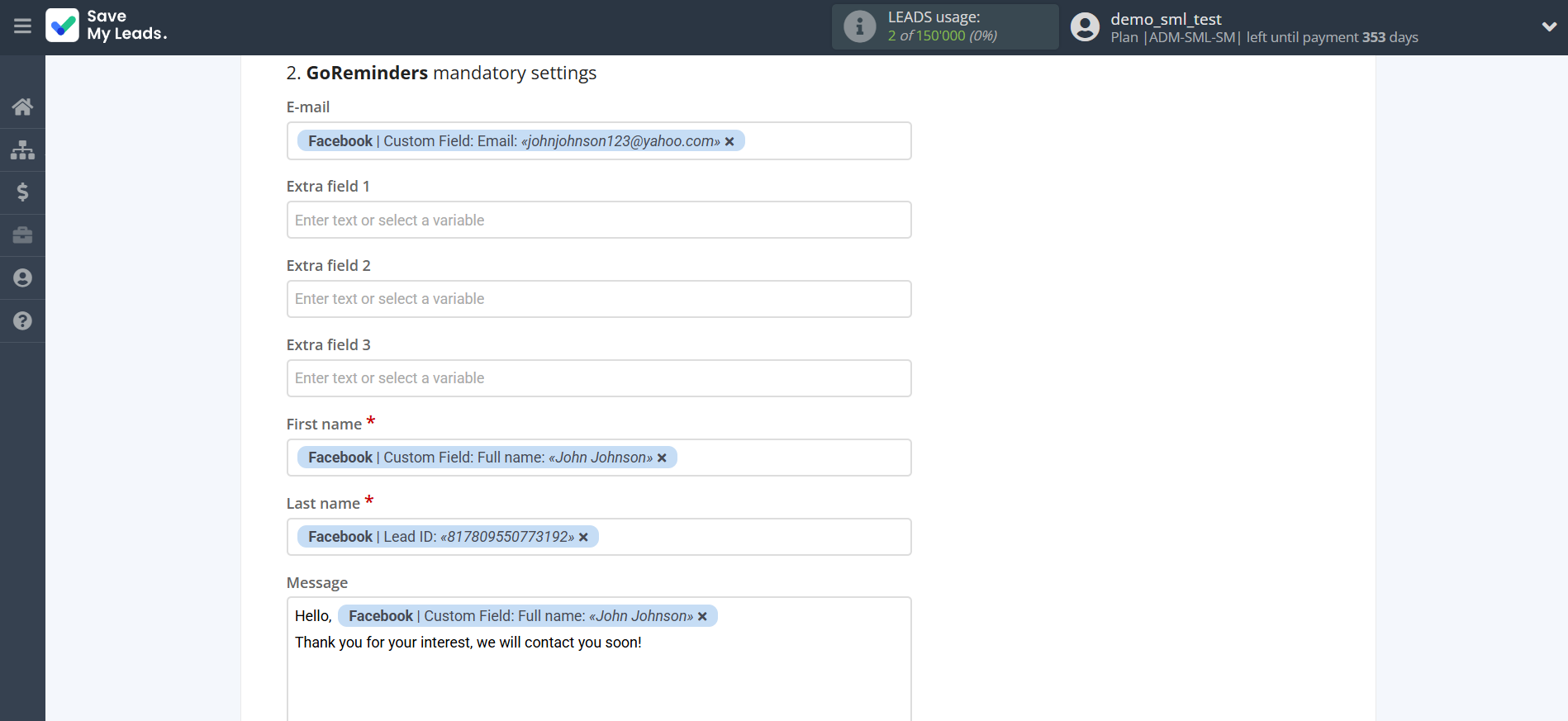Viewport: 1568px width, 721px height.
Task: Open briefcase services icon in sidebar
Action: (x=22, y=235)
